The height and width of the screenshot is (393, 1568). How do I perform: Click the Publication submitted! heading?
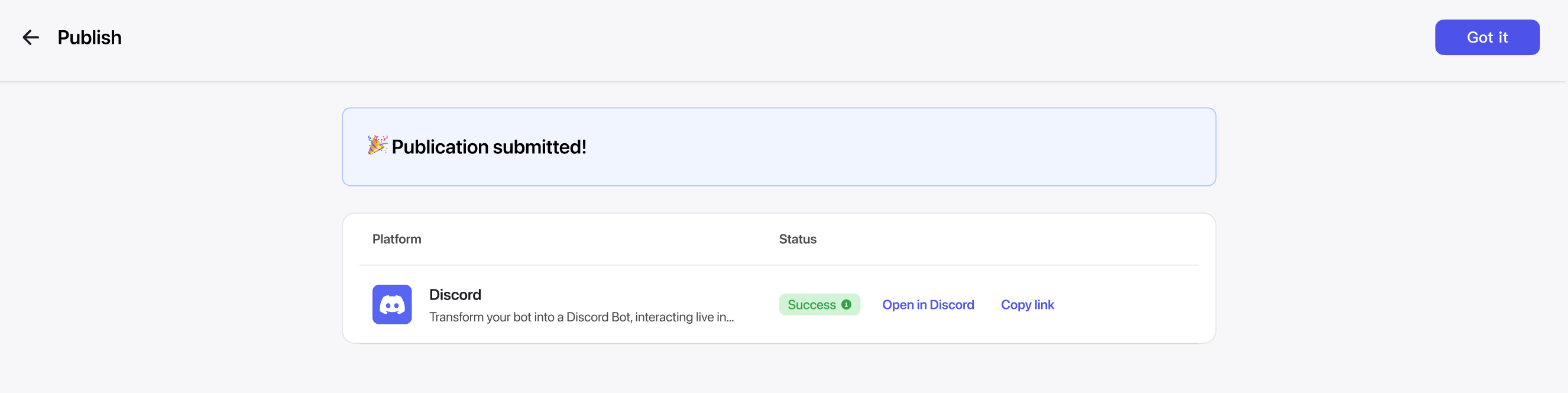pyautogui.click(x=489, y=147)
